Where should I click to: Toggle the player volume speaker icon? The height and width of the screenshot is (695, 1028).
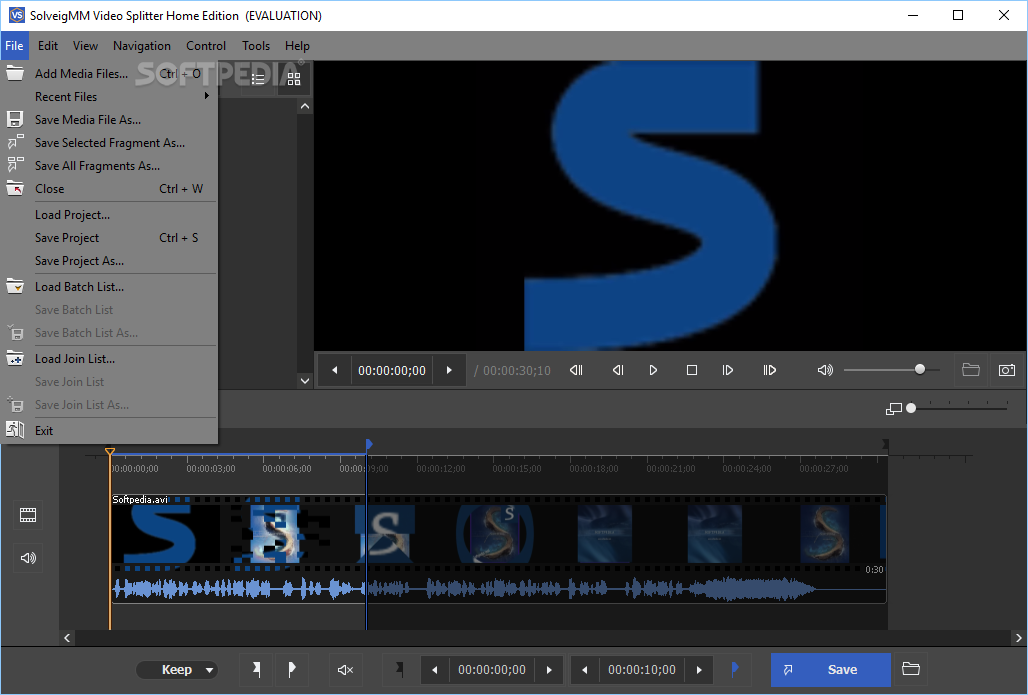825,370
